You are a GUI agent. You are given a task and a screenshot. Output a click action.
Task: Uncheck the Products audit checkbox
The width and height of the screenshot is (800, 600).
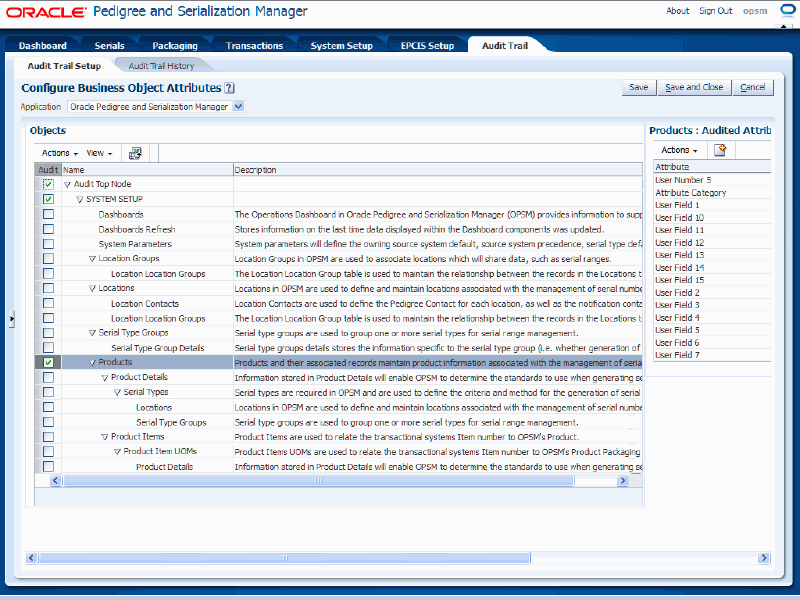[48, 362]
